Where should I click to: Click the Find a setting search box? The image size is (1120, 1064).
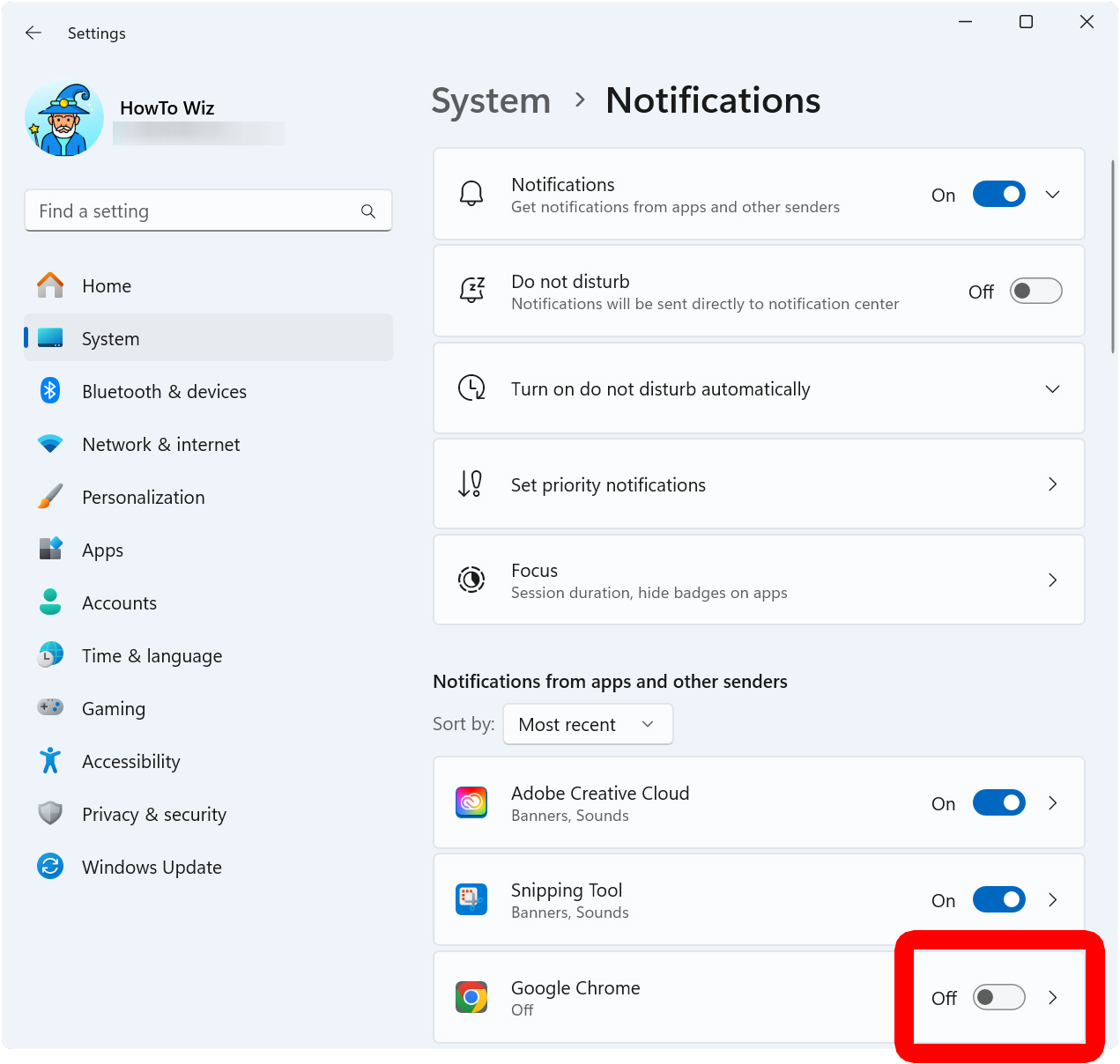coord(208,211)
